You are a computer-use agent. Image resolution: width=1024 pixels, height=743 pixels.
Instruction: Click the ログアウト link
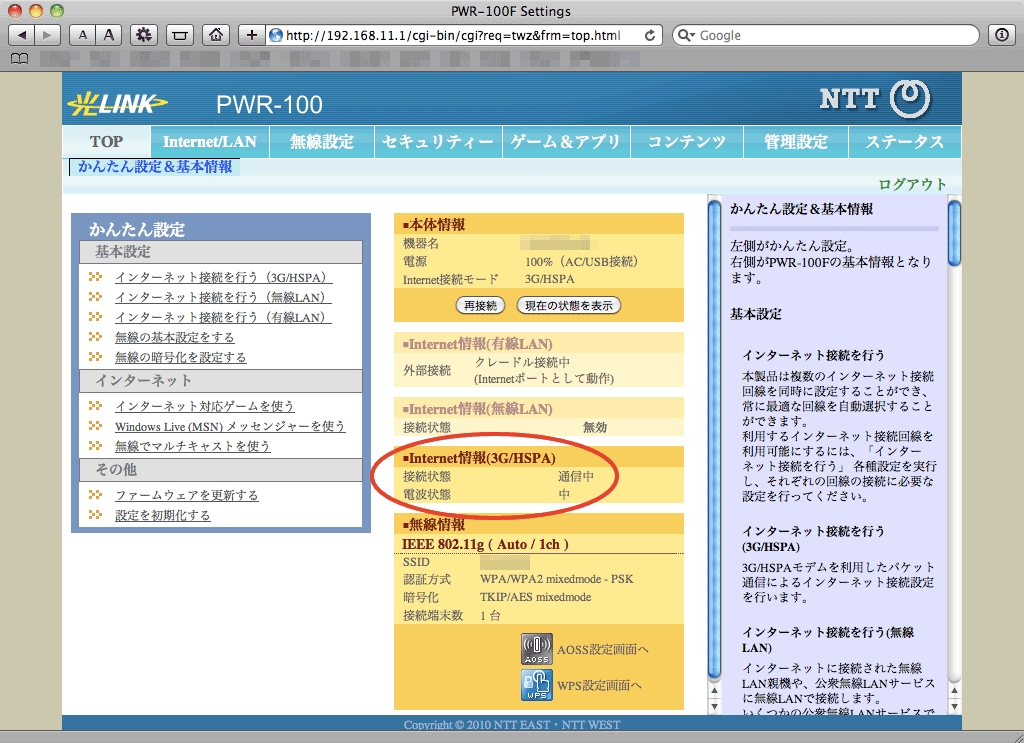(912, 184)
